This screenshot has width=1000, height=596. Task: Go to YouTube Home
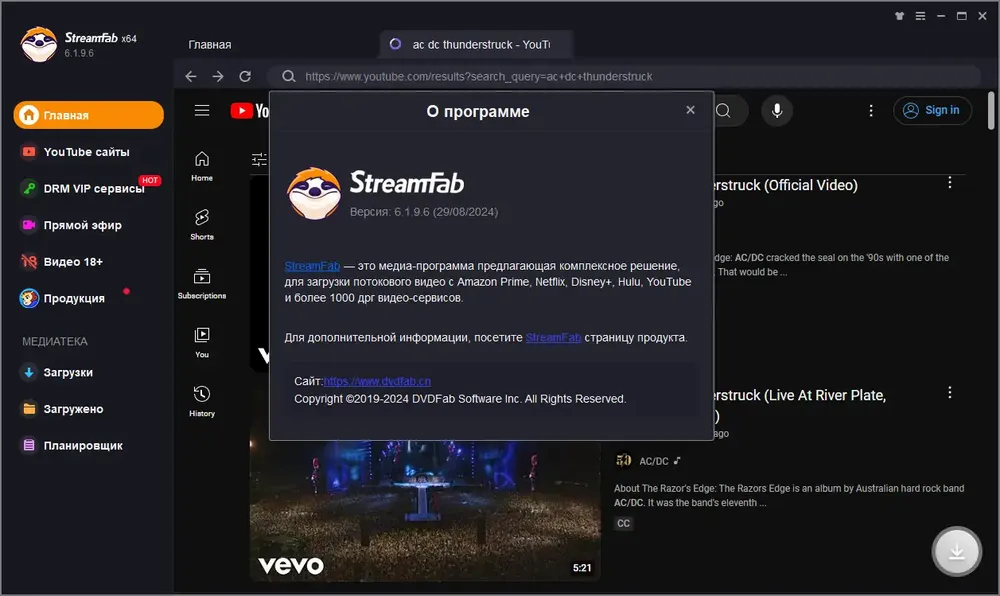[x=202, y=166]
